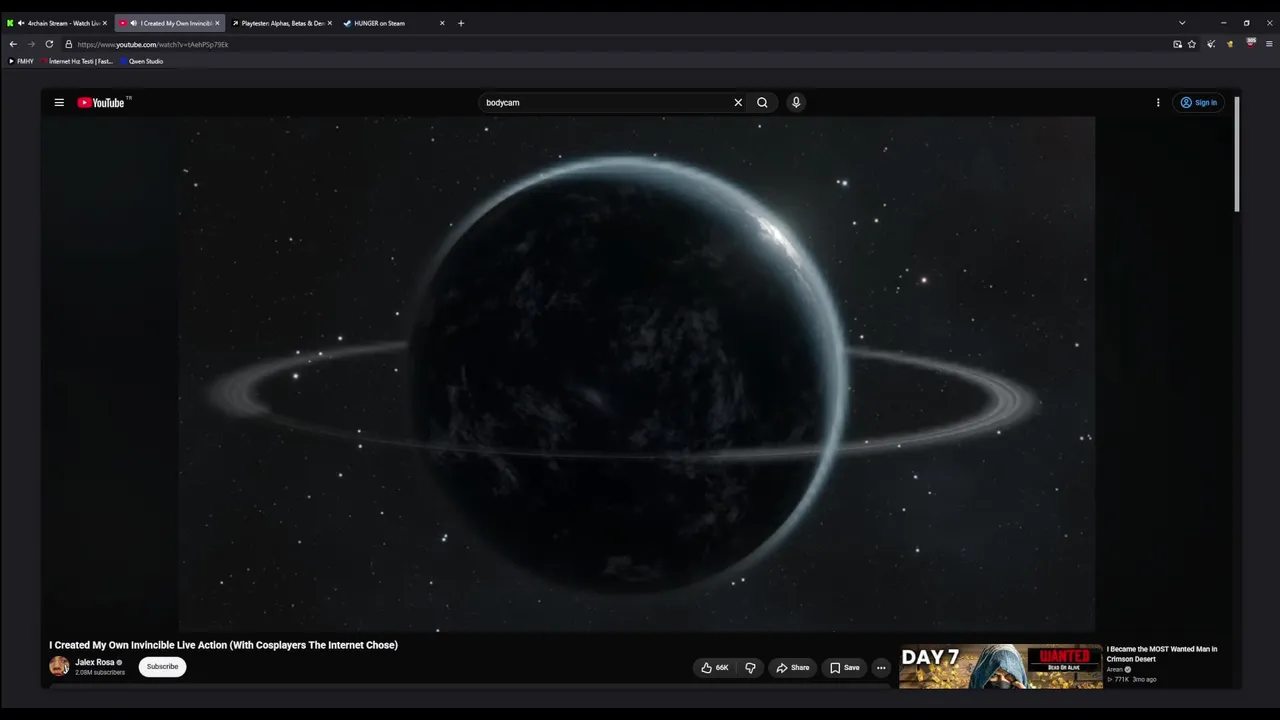Clear the bodycam search text
Image resolution: width=1280 pixels, height=720 pixels.
[x=738, y=102]
